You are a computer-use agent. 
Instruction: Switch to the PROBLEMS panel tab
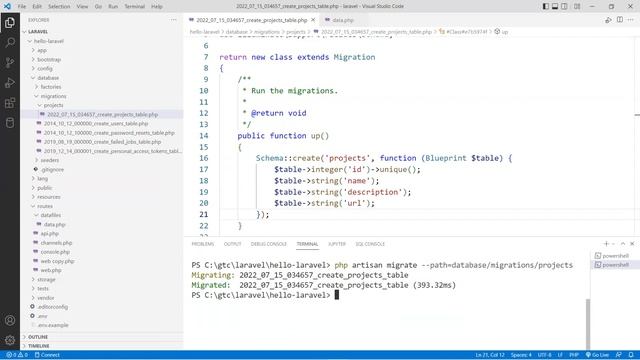[x=202, y=244]
